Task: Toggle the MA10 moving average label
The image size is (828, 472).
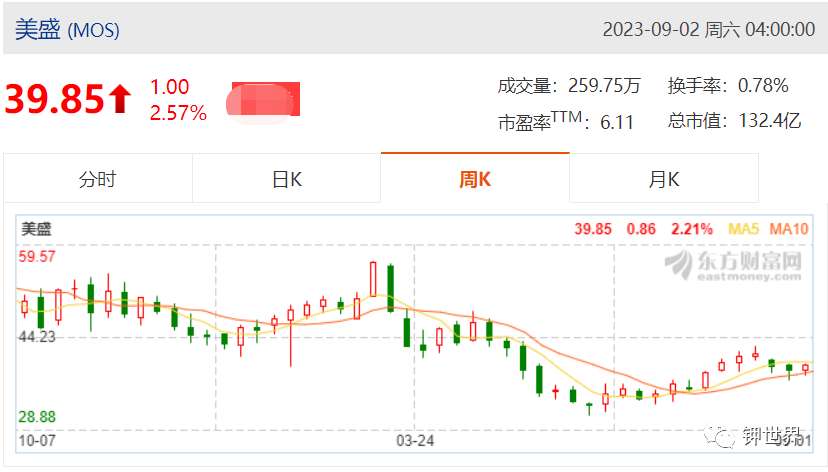Action: (789, 229)
